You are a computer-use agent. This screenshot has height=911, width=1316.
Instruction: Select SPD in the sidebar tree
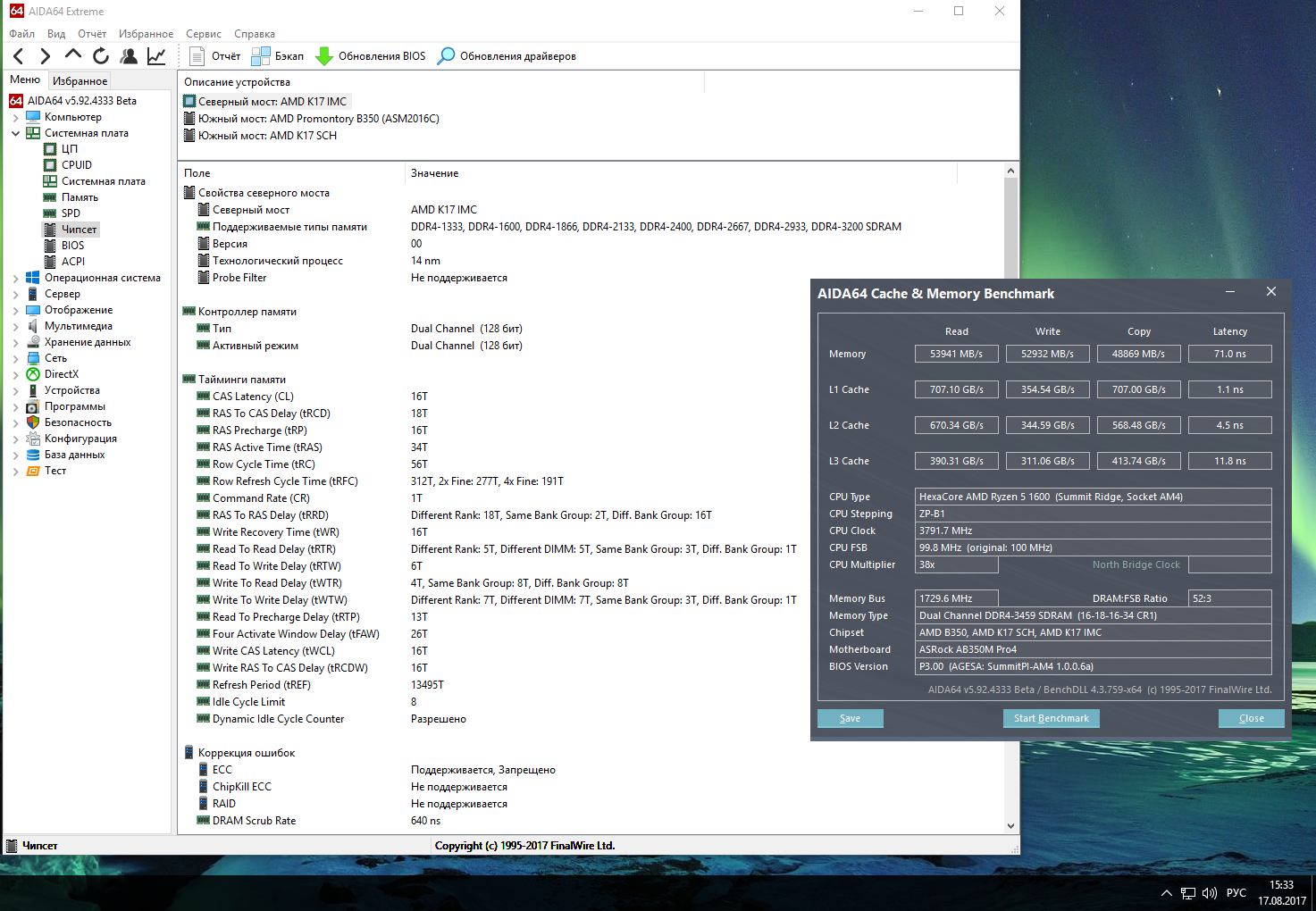[71, 213]
